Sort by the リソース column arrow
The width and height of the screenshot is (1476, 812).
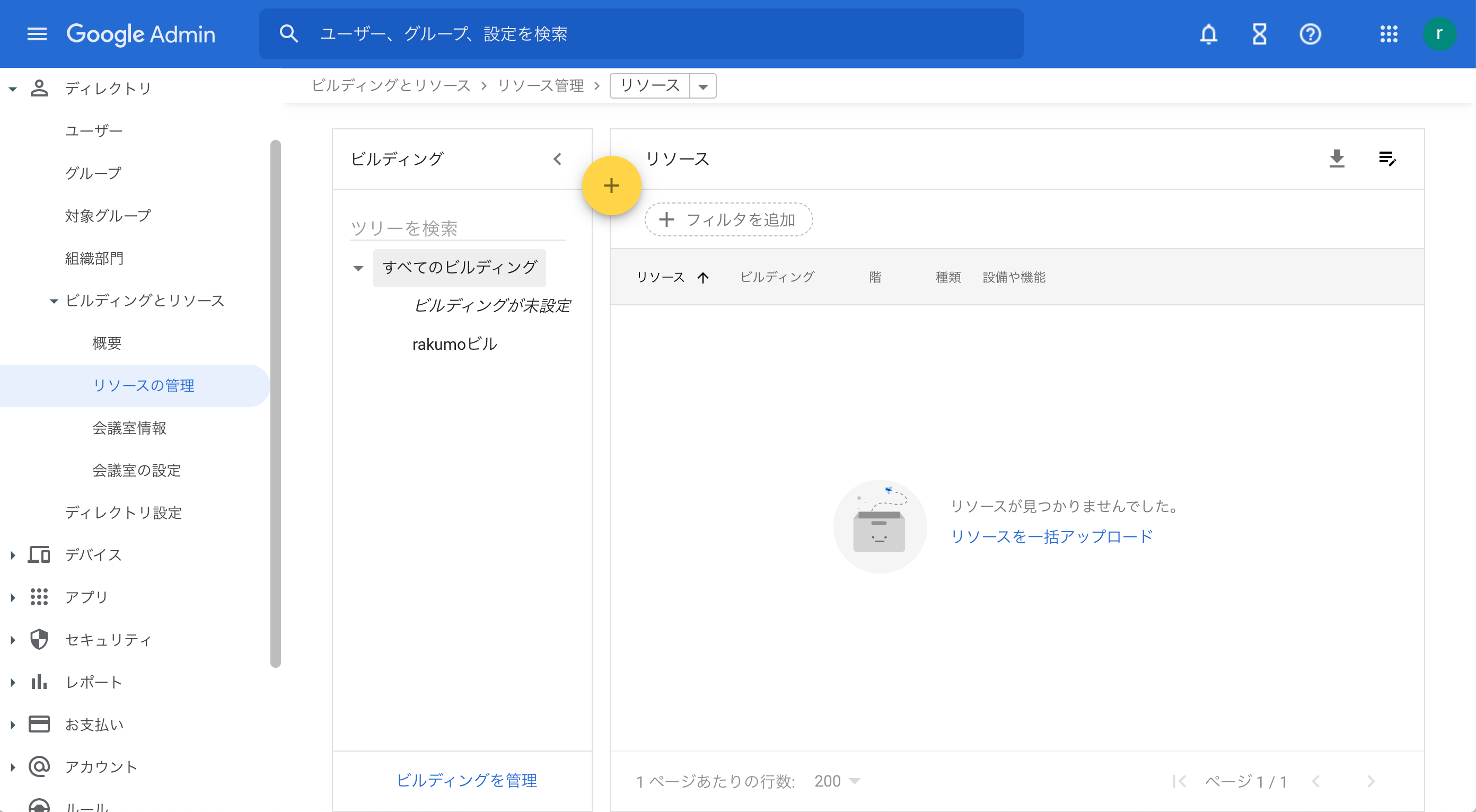click(x=703, y=278)
